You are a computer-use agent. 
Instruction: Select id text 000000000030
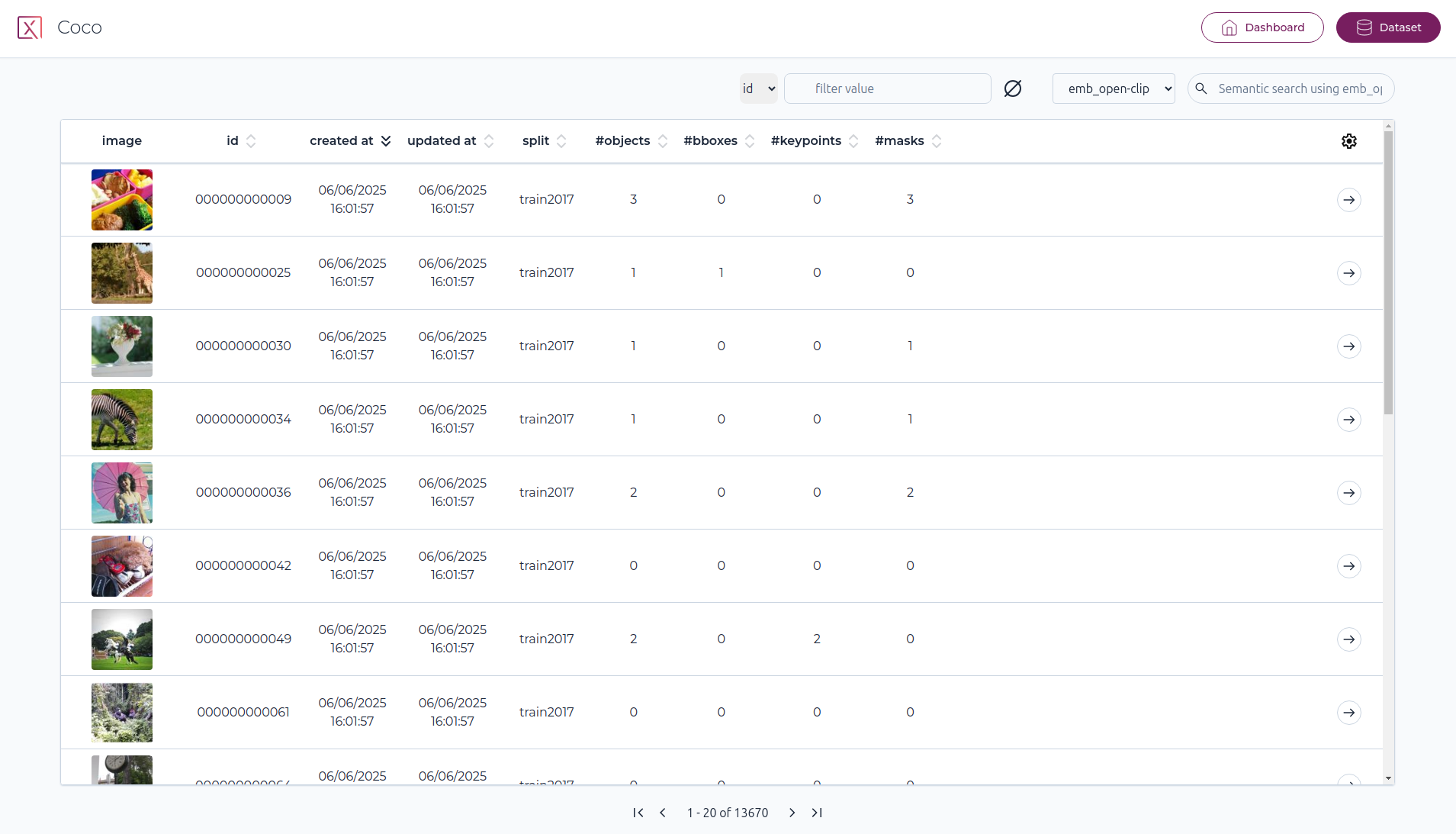243,346
